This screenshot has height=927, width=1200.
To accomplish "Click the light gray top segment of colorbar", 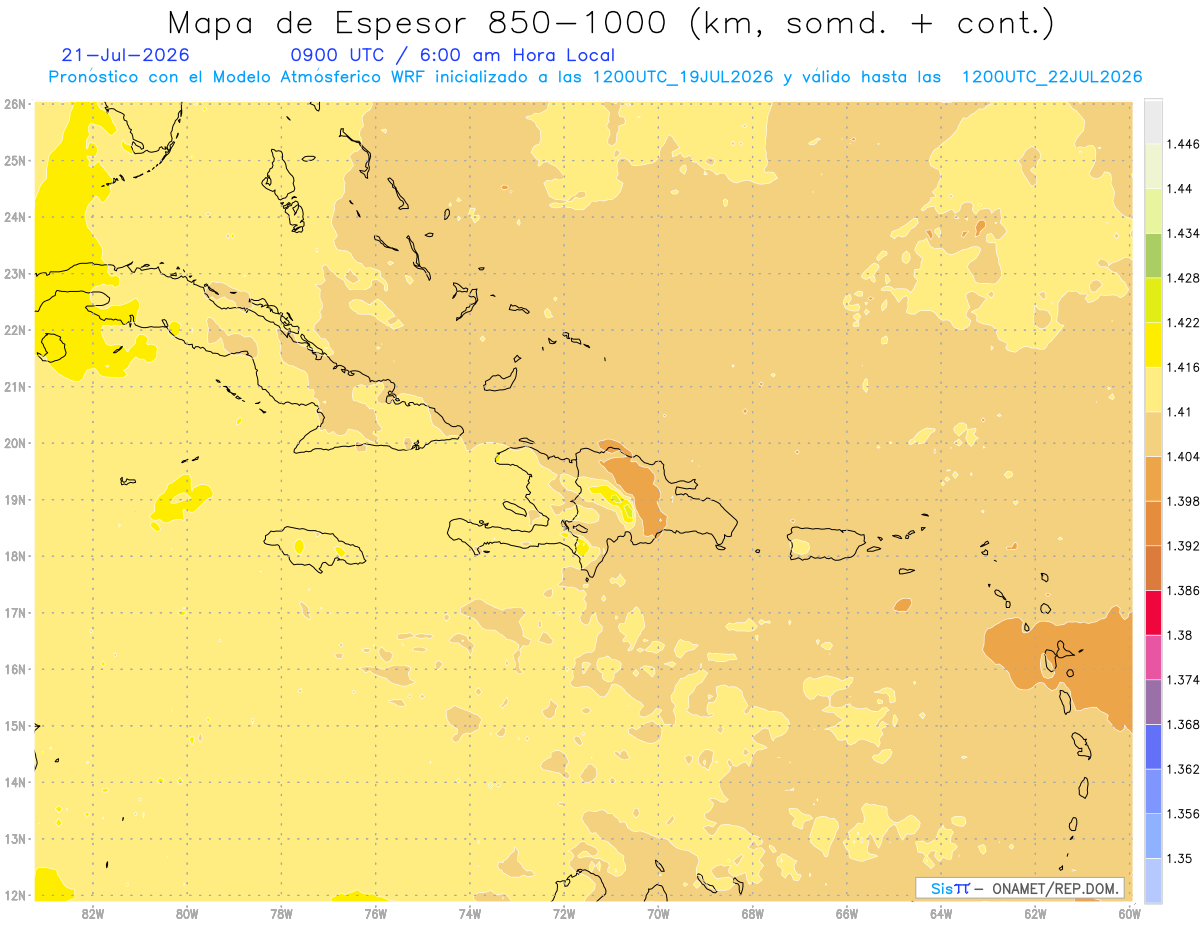I will point(1153,121).
